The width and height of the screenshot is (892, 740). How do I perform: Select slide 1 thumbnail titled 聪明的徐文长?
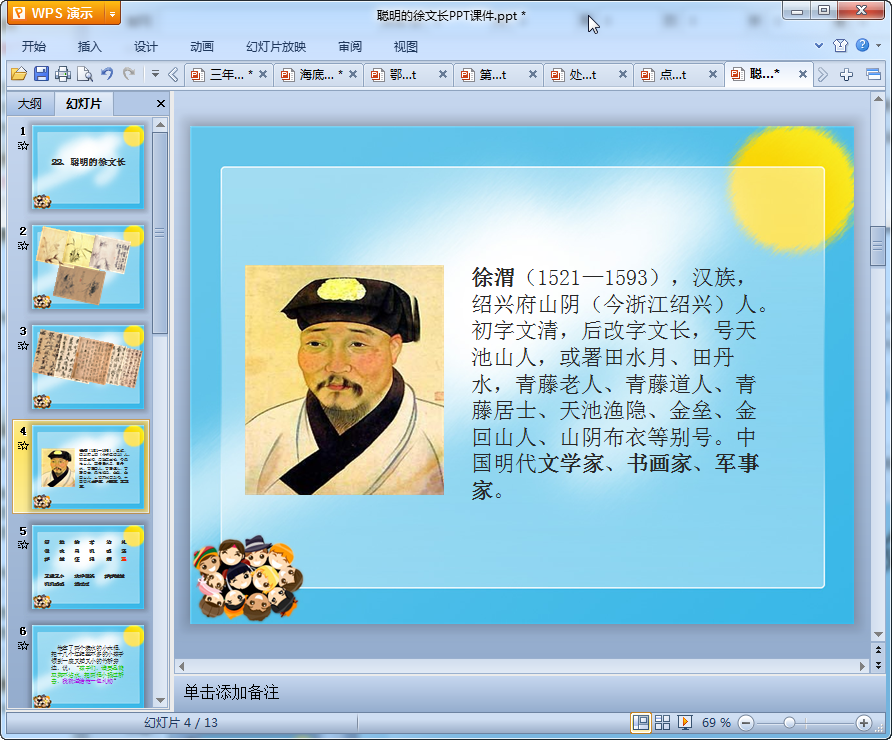pos(88,166)
